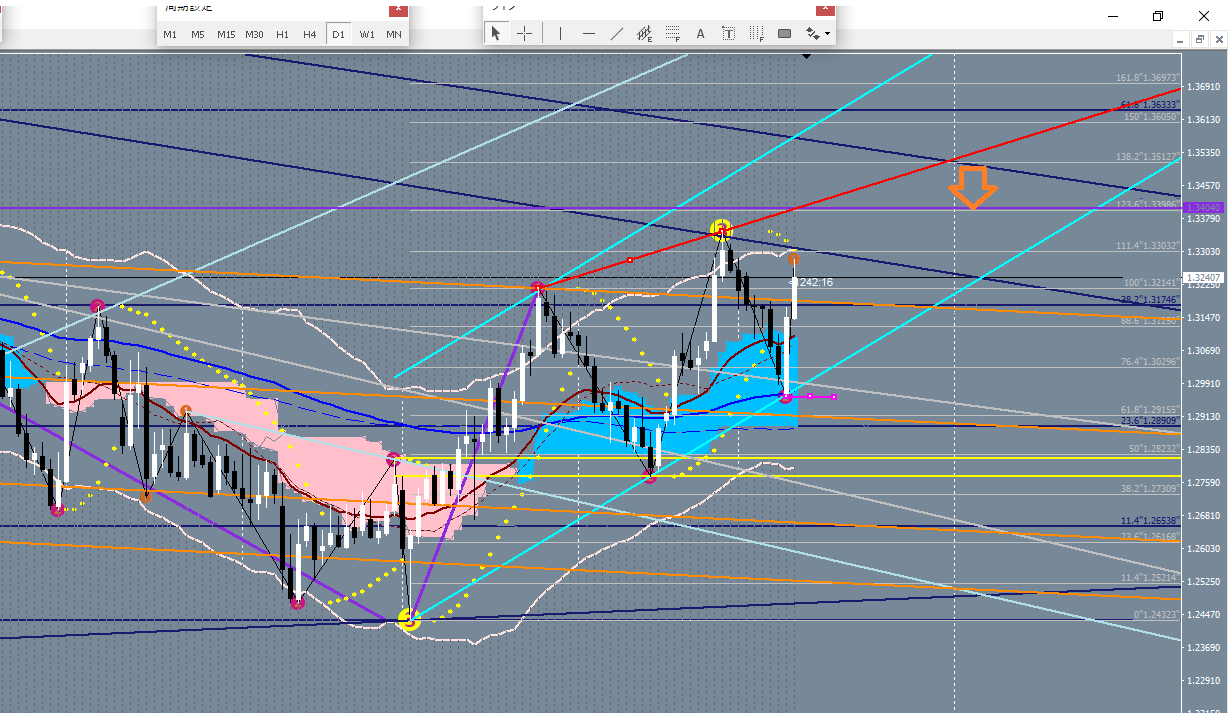Viewport: 1228px width, 713px height.
Task: Switch chart to M15 timeframe
Action: click(x=226, y=34)
